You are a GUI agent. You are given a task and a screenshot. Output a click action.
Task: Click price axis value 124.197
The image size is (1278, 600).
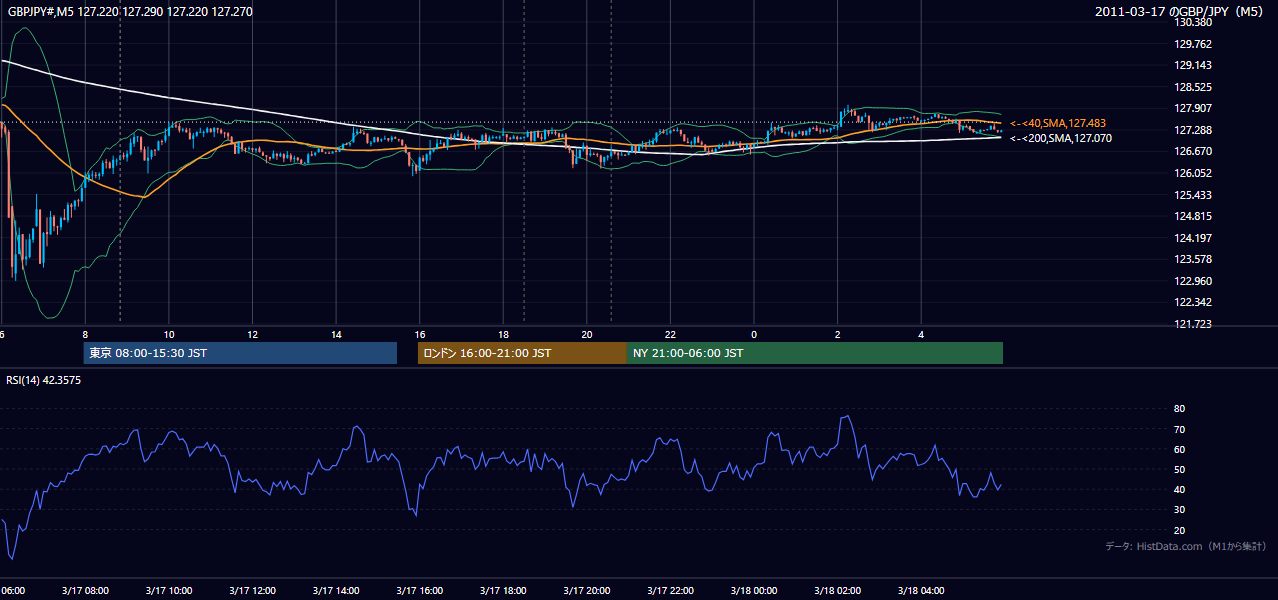click(1193, 238)
